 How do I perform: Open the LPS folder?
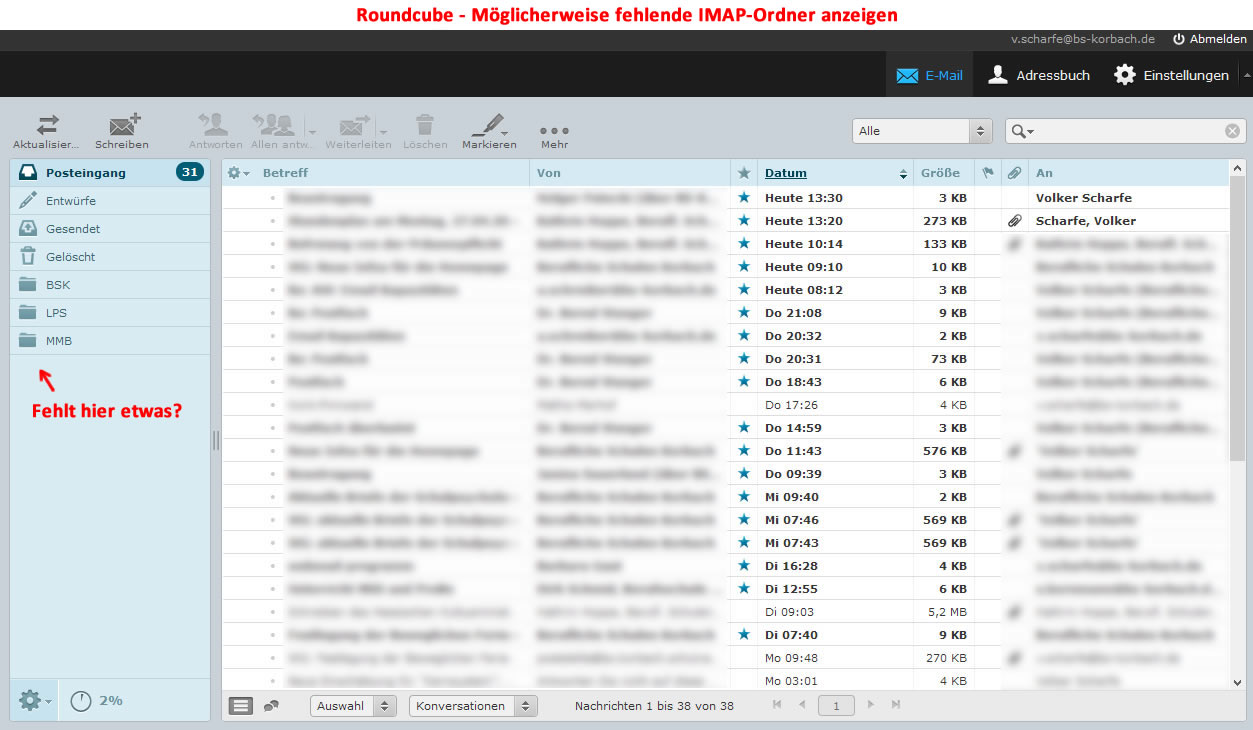[x=110, y=313]
